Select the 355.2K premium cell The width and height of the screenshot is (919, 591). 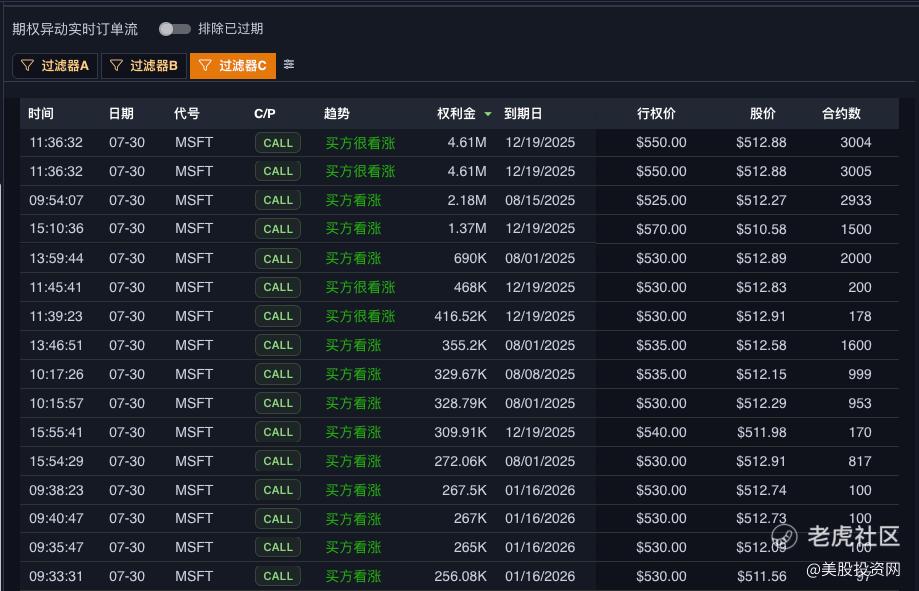click(x=464, y=345)
